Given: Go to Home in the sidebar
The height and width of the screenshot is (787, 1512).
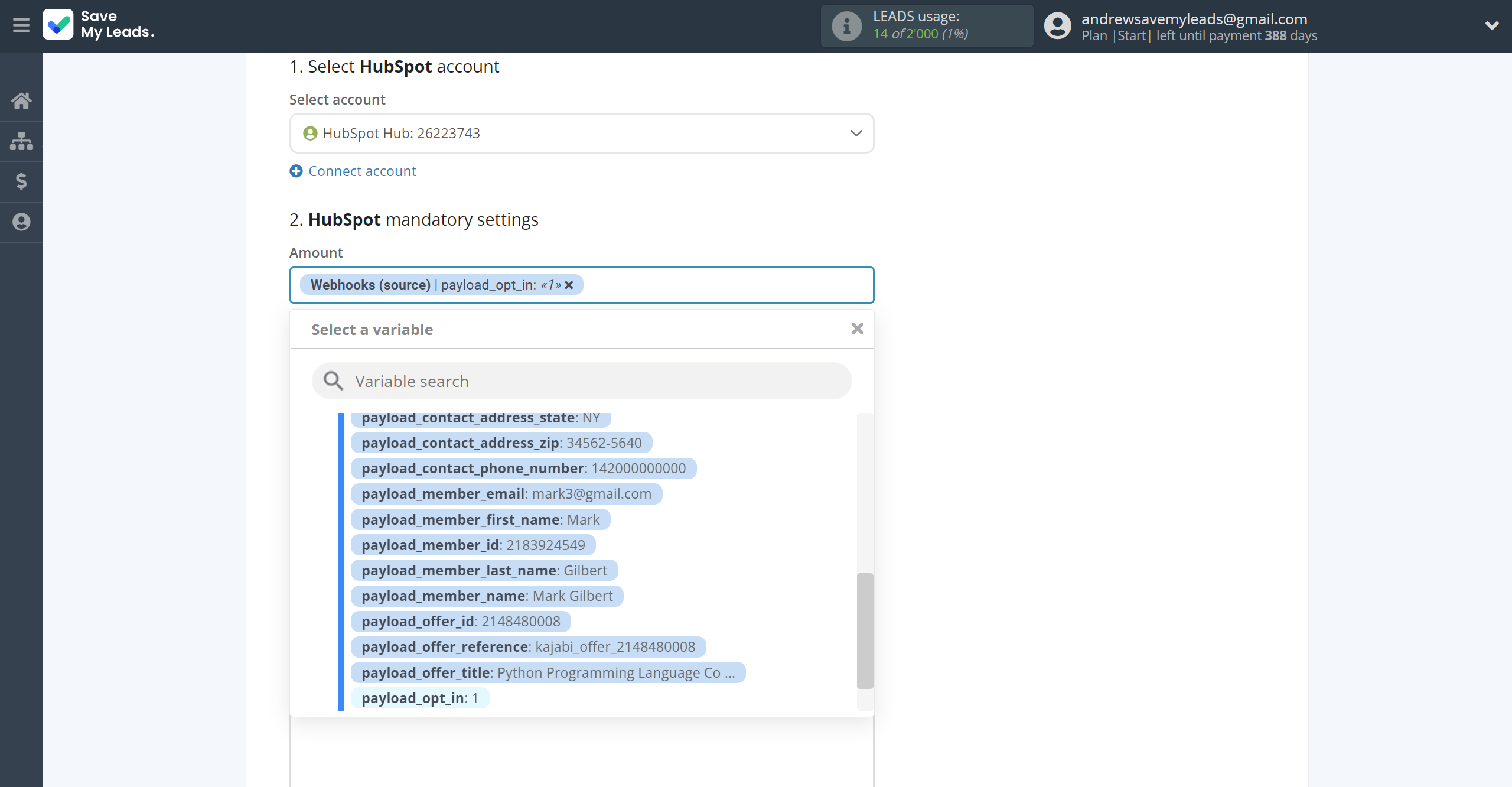Looking at the screenshot, I should (21, 100).
